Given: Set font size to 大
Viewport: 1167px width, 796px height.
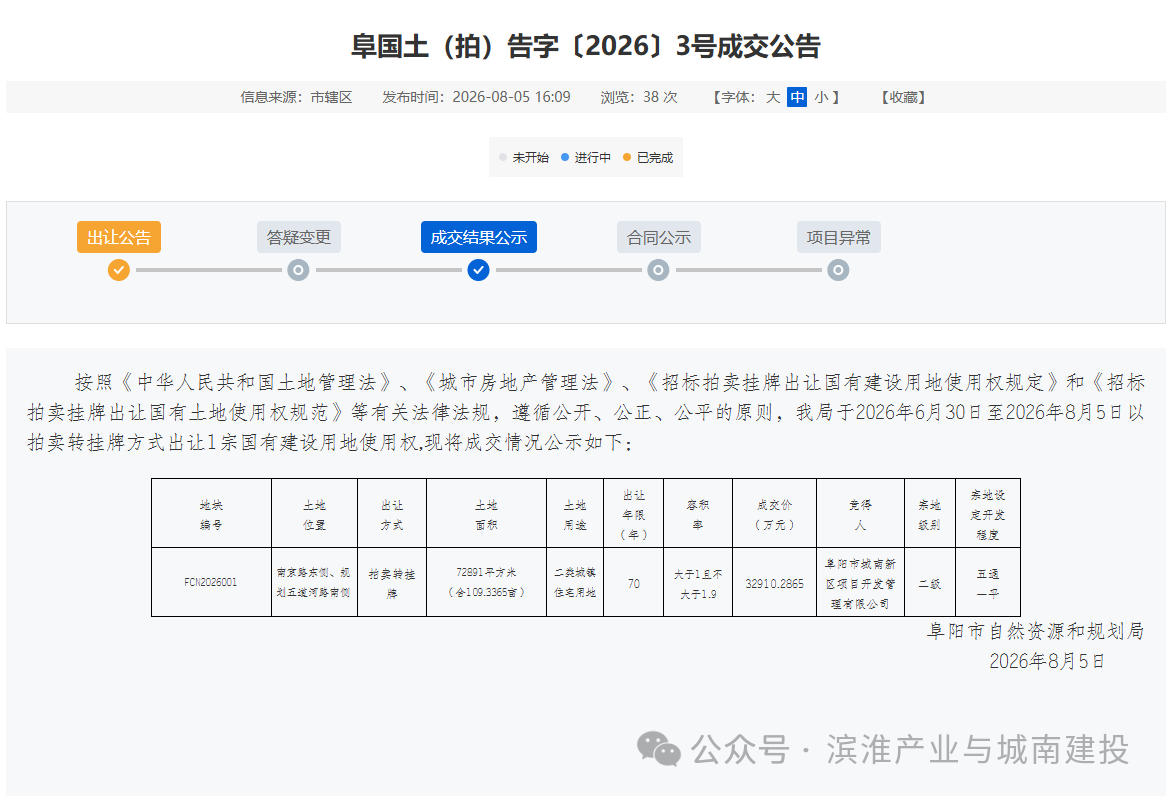Looking at the screenshot, I should 773,97.
